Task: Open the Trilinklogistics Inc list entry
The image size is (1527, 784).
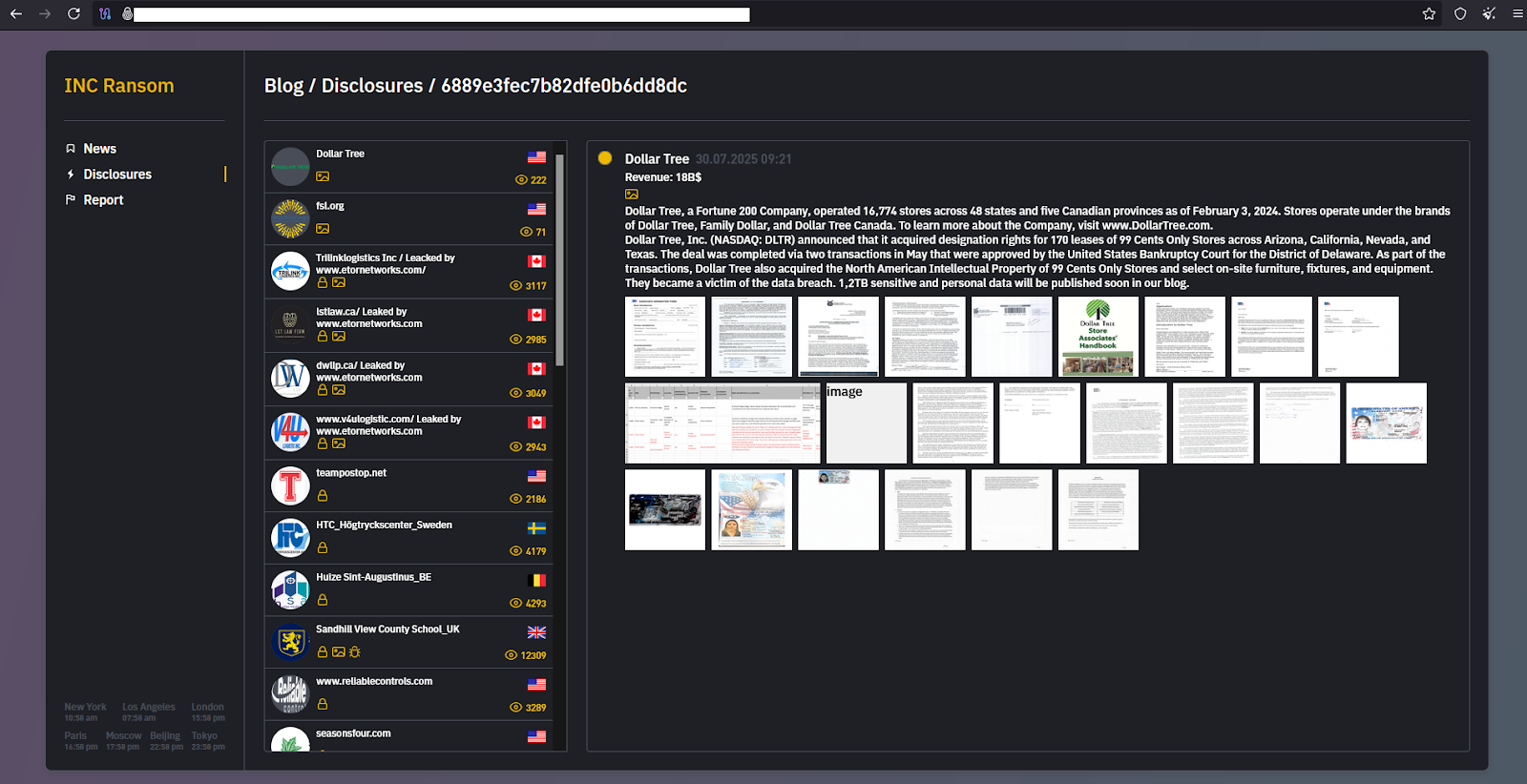Action: [408, 272]
